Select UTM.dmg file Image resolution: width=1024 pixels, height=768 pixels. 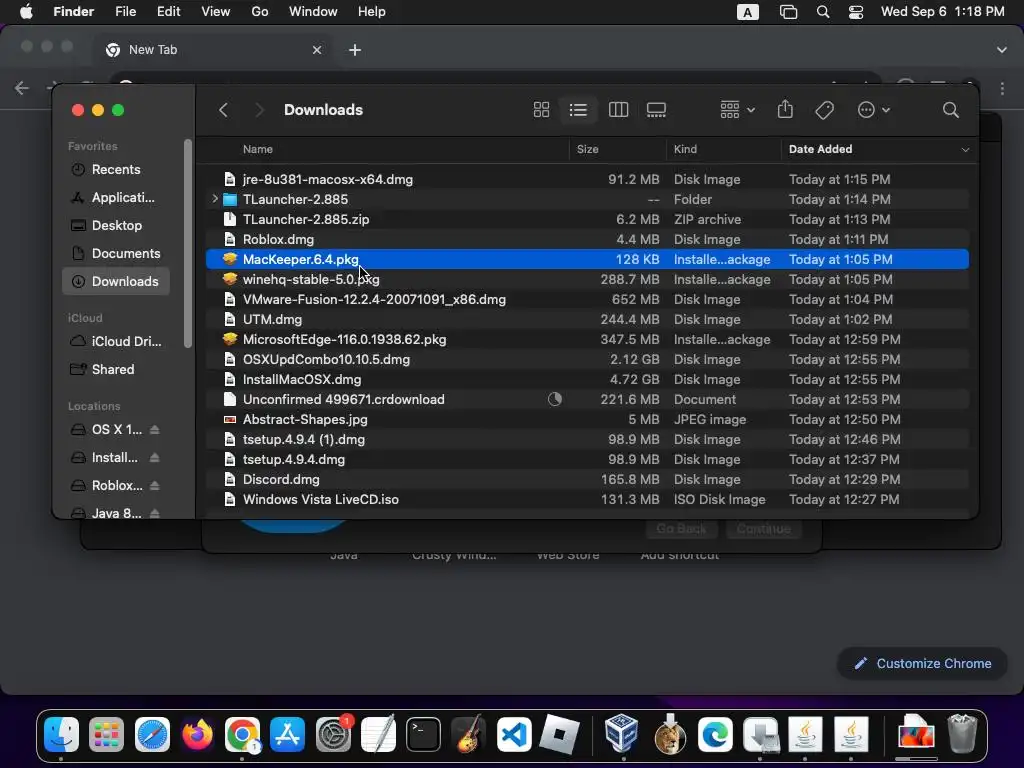[x=587, y=319]
